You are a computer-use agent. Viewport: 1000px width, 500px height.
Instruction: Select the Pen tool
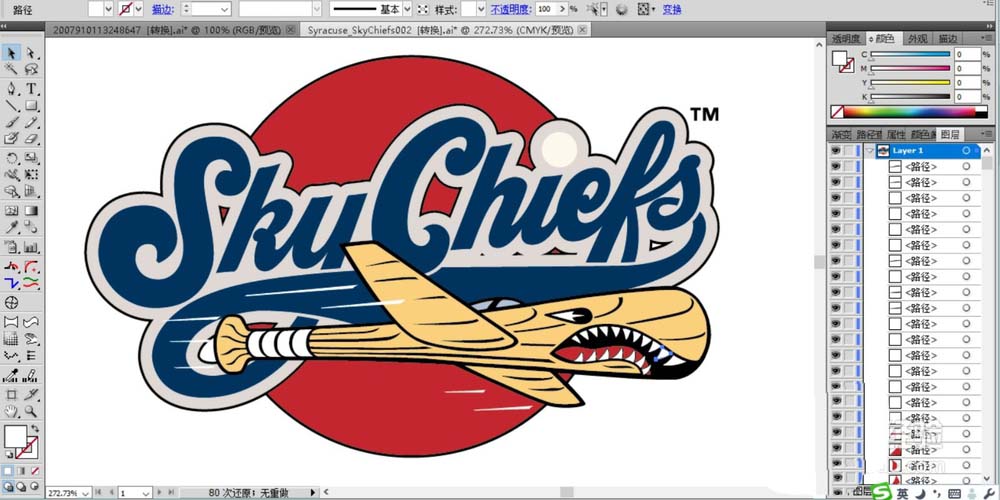tap(11, 89)
